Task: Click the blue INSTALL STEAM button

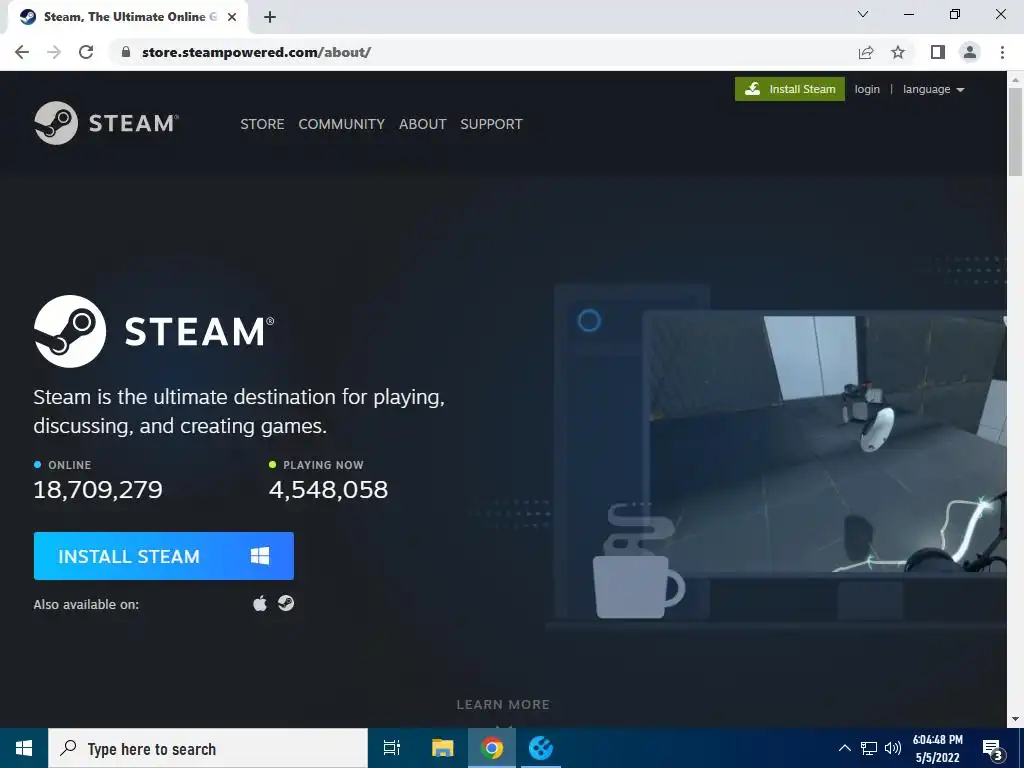Action: [x=164, y=556]
